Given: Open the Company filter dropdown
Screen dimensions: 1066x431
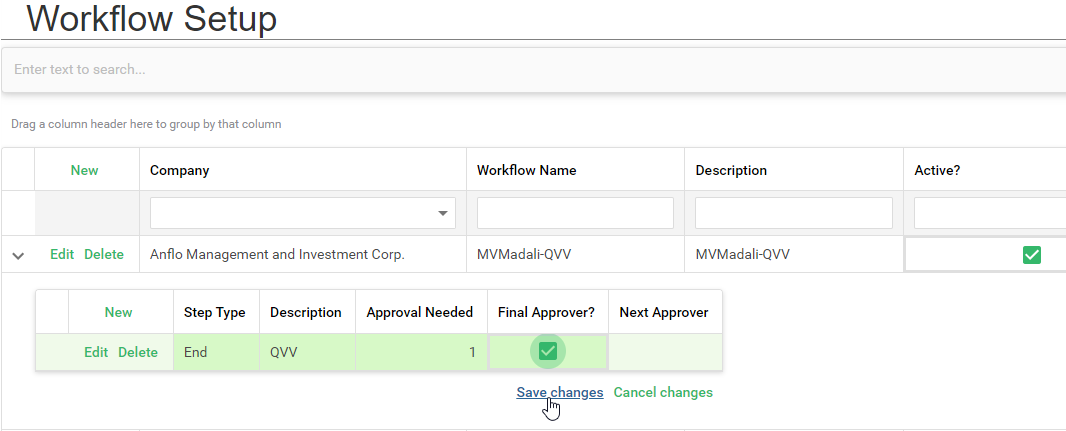Looking at the screenshot, I should tap(442, 213).
